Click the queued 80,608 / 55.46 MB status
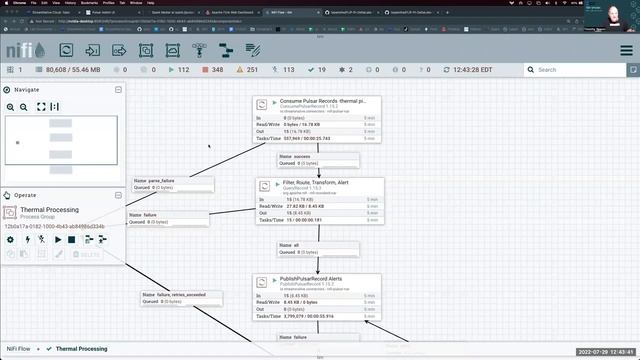Viewport: 640px width, 360px height. click(68, 70)
